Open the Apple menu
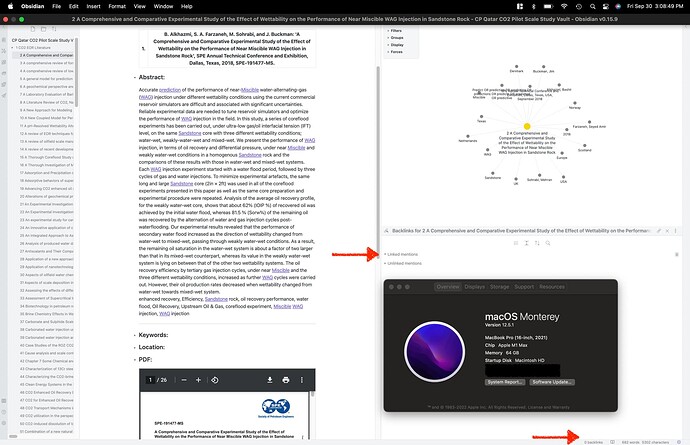 click(10, 6)
